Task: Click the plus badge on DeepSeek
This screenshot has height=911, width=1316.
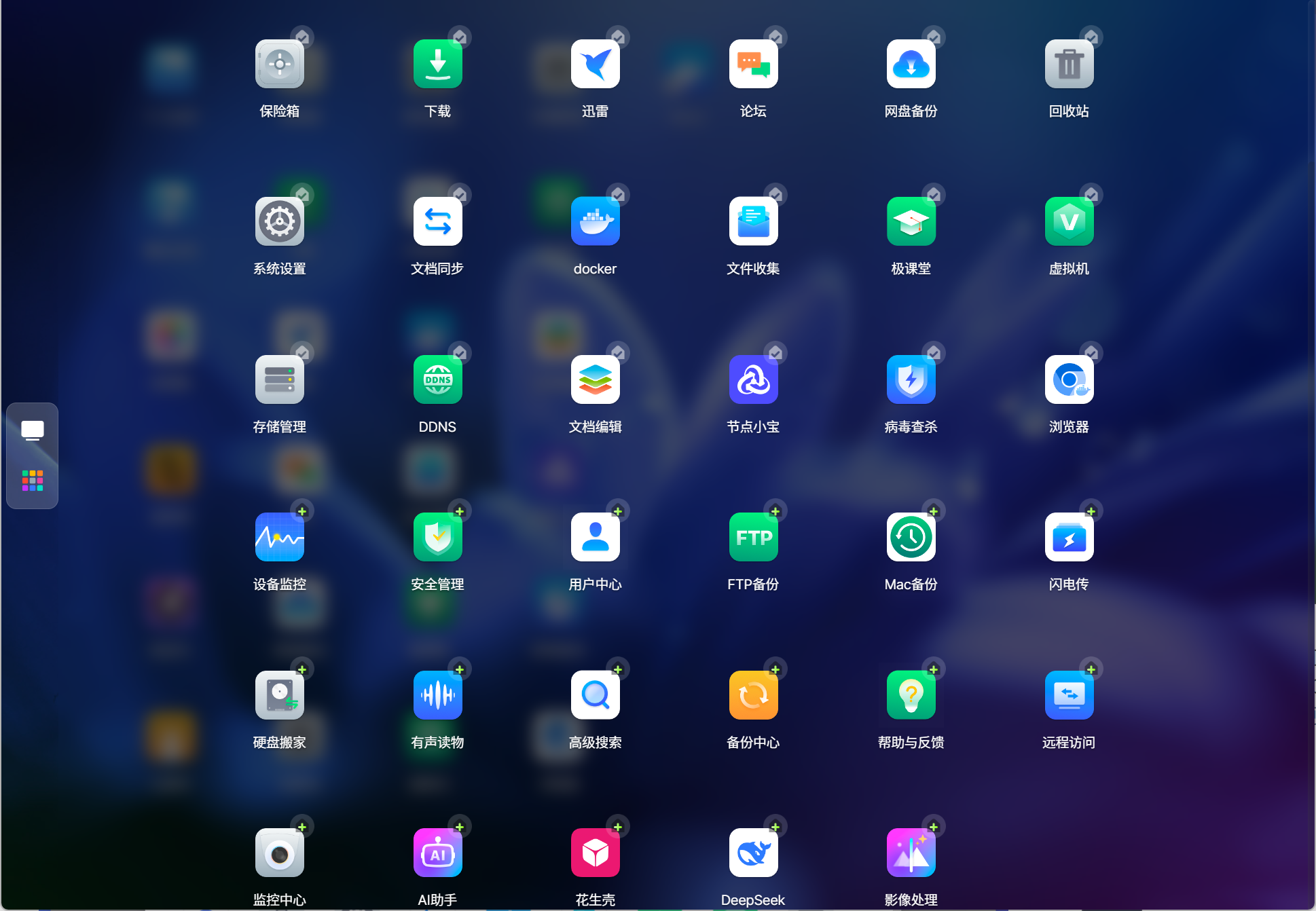Action: pyautogui.click(x=775, y=827)
